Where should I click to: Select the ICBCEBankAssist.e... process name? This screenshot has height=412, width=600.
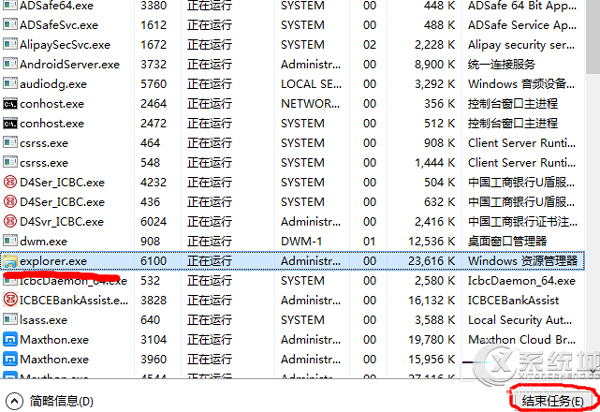pos(74,300)
